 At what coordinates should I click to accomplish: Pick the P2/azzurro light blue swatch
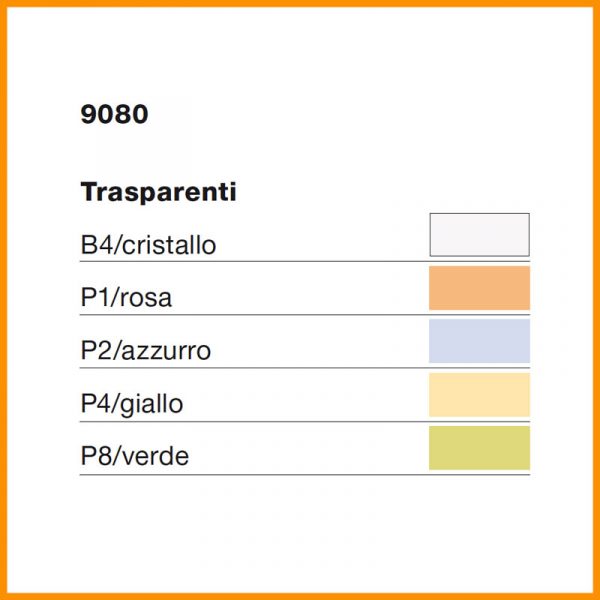pyautogui.click(x=479, y=341)
